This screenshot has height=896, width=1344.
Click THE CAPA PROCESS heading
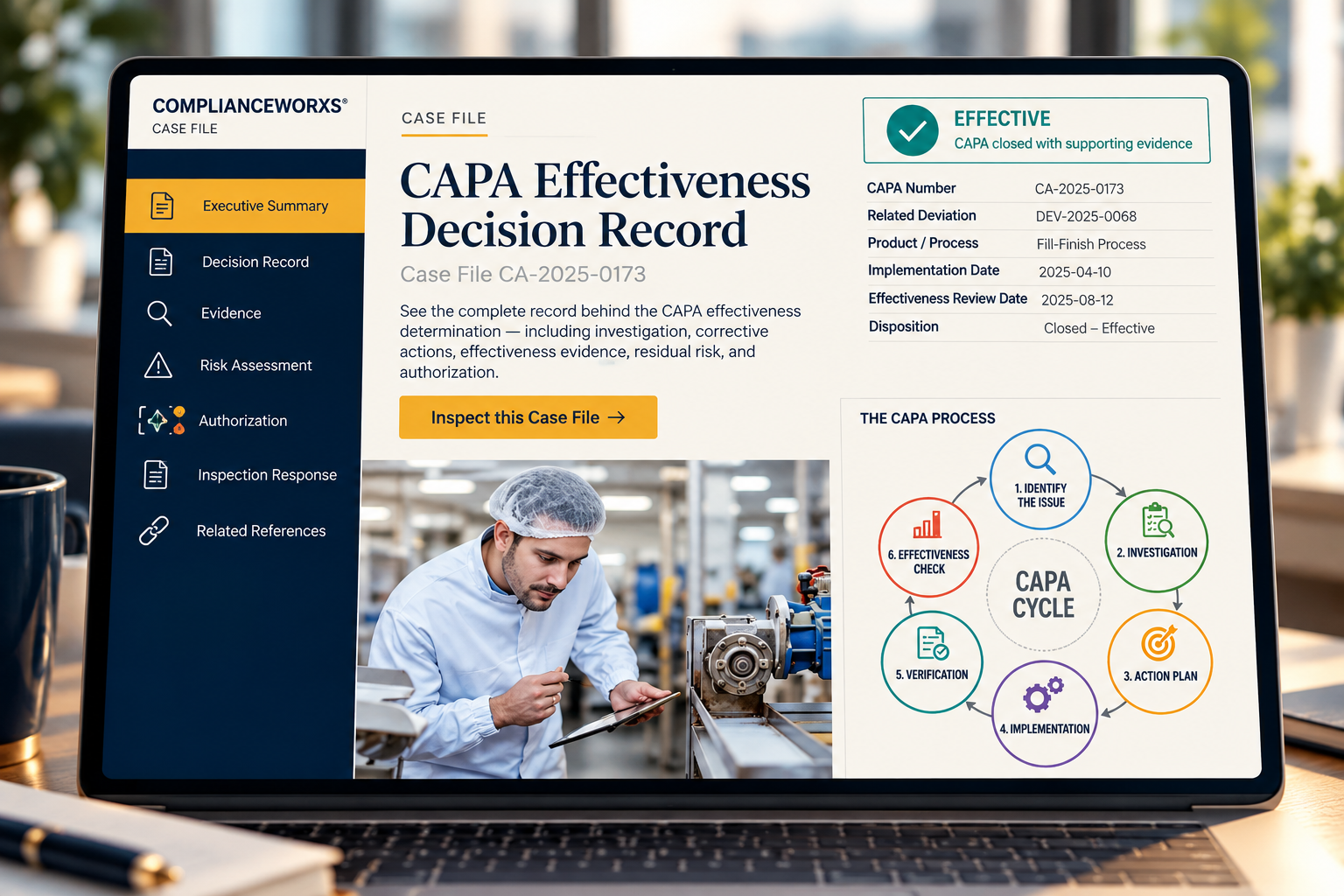click(927, 418)
